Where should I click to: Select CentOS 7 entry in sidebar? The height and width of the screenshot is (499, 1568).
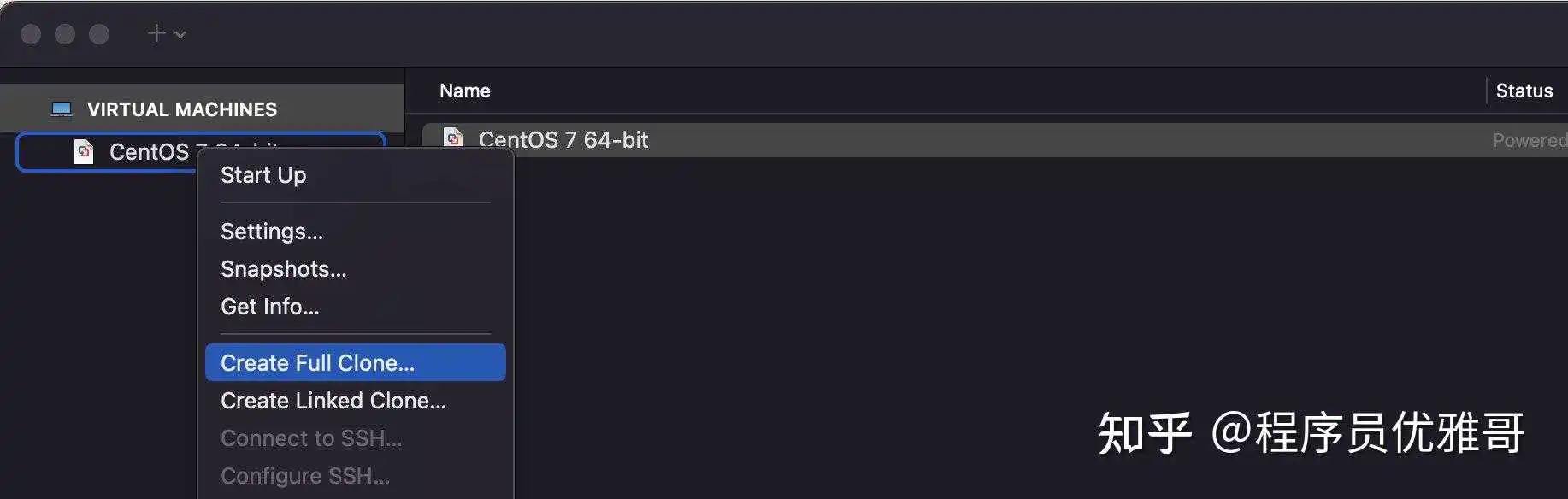[x=202, y=152]
